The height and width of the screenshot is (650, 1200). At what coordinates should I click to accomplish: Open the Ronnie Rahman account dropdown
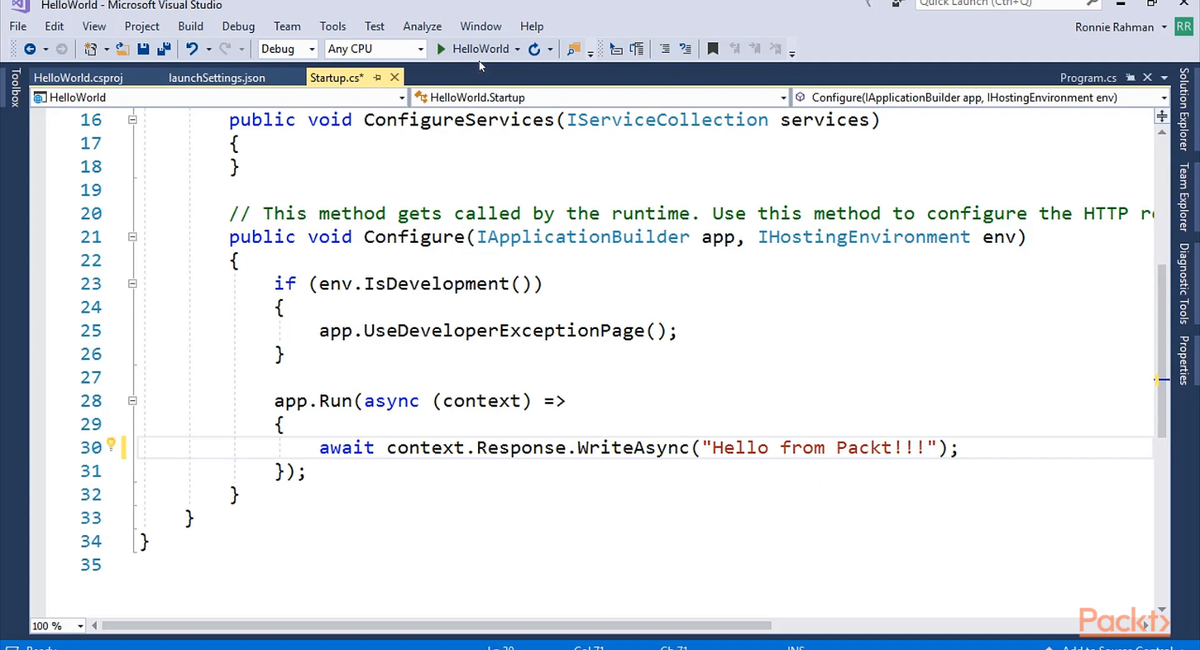pyautogui.click(x=1120, y=27)
